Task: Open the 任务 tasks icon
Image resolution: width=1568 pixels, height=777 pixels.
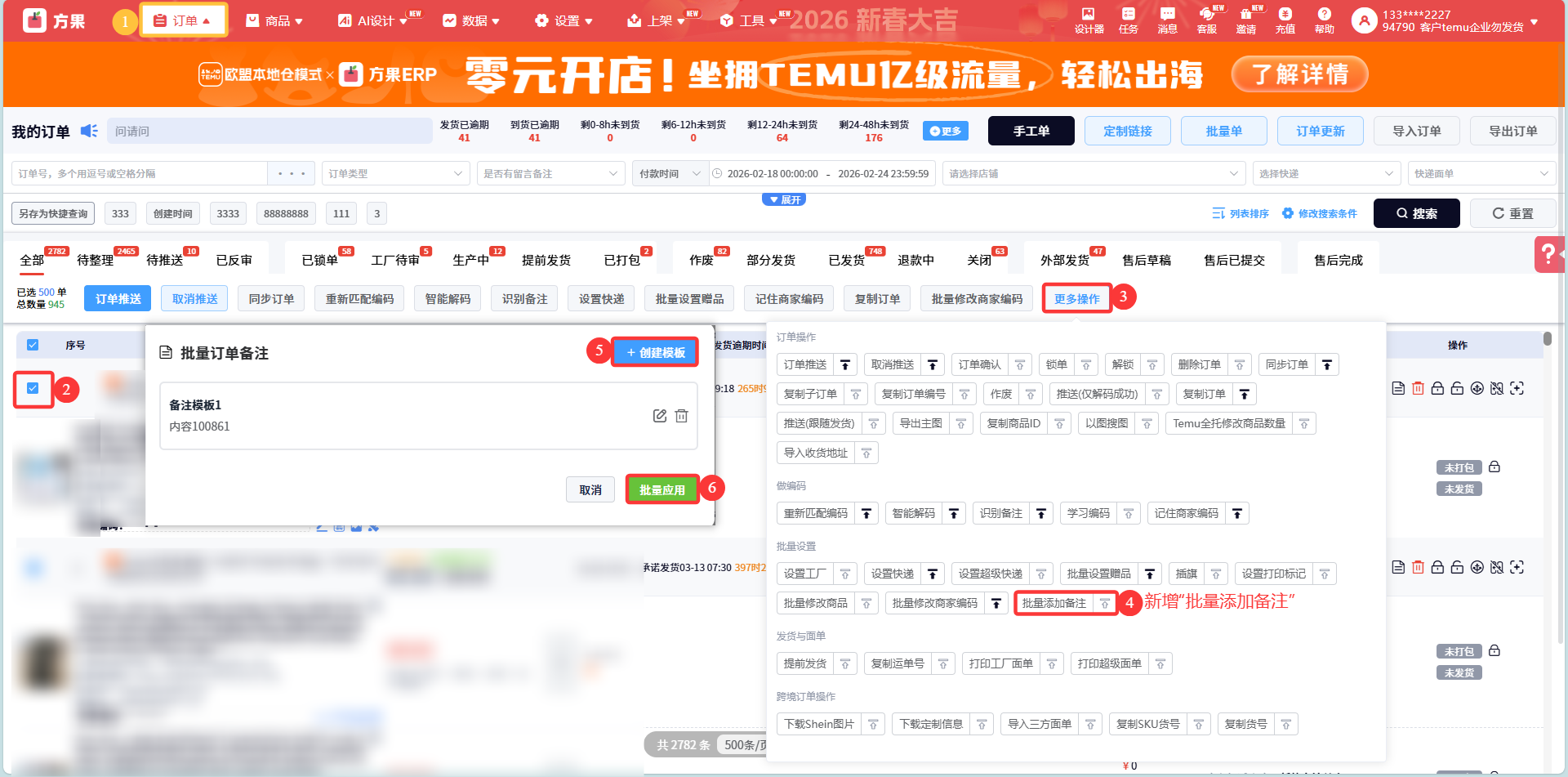Action: (1128, 14)
